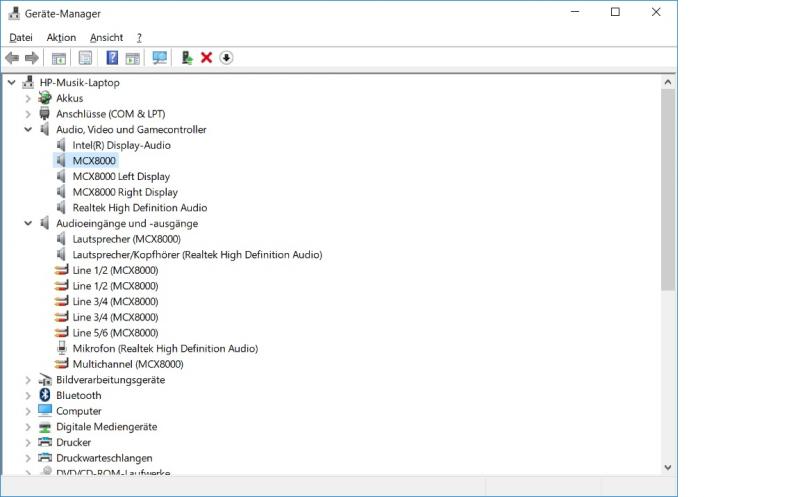Viewport: 800px width, 497px height.
Task: Open the Aktion menu
Action: 61,38
